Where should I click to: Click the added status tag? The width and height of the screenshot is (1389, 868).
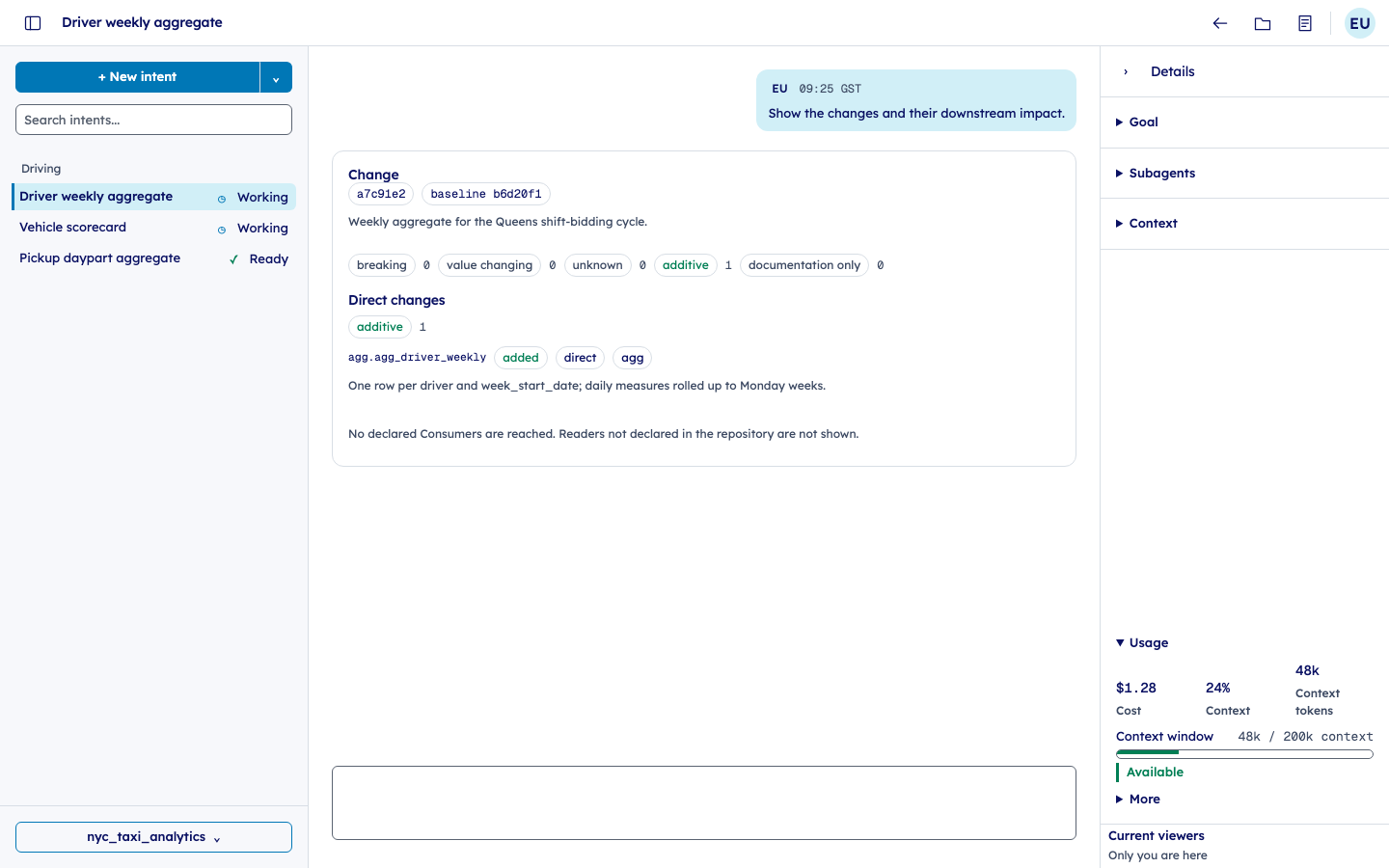click(521, 358)
